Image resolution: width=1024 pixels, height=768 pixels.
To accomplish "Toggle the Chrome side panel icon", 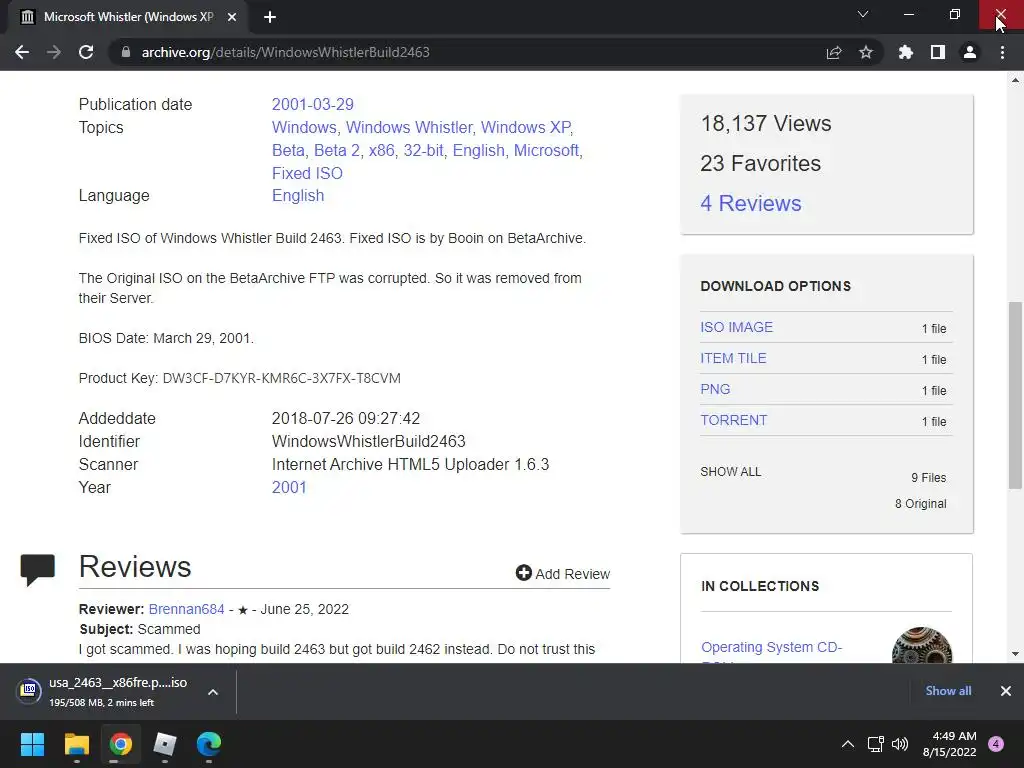I will (x=938, y=52).
